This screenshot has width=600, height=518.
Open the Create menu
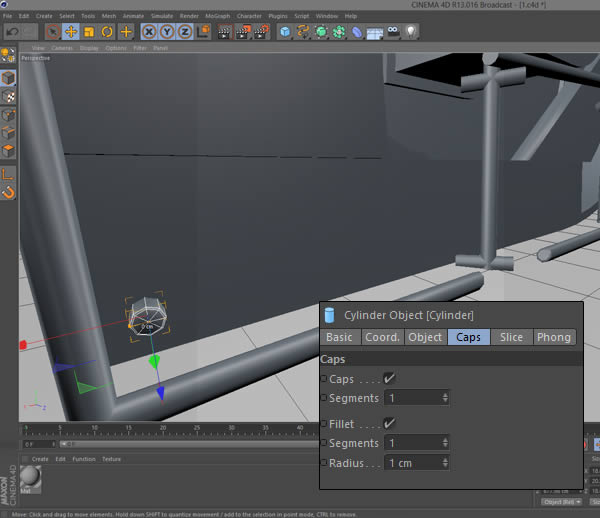44,16
